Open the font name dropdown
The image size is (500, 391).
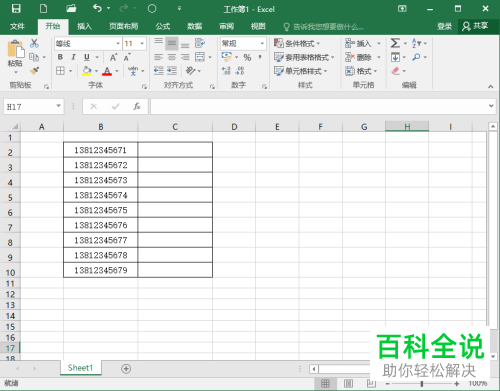point(118,44)
